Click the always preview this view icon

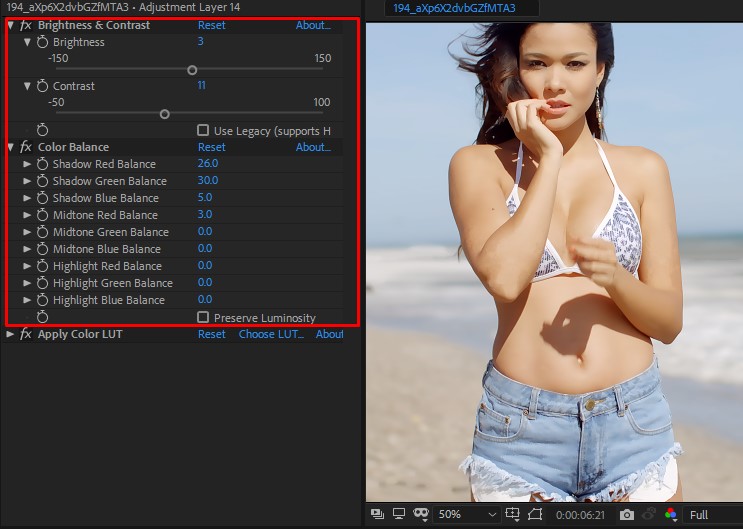point(378,514)
